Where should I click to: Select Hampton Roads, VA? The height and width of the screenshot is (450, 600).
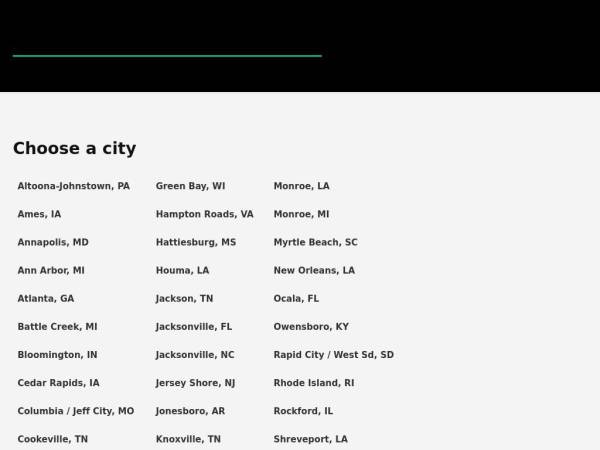tap(204, 214)
